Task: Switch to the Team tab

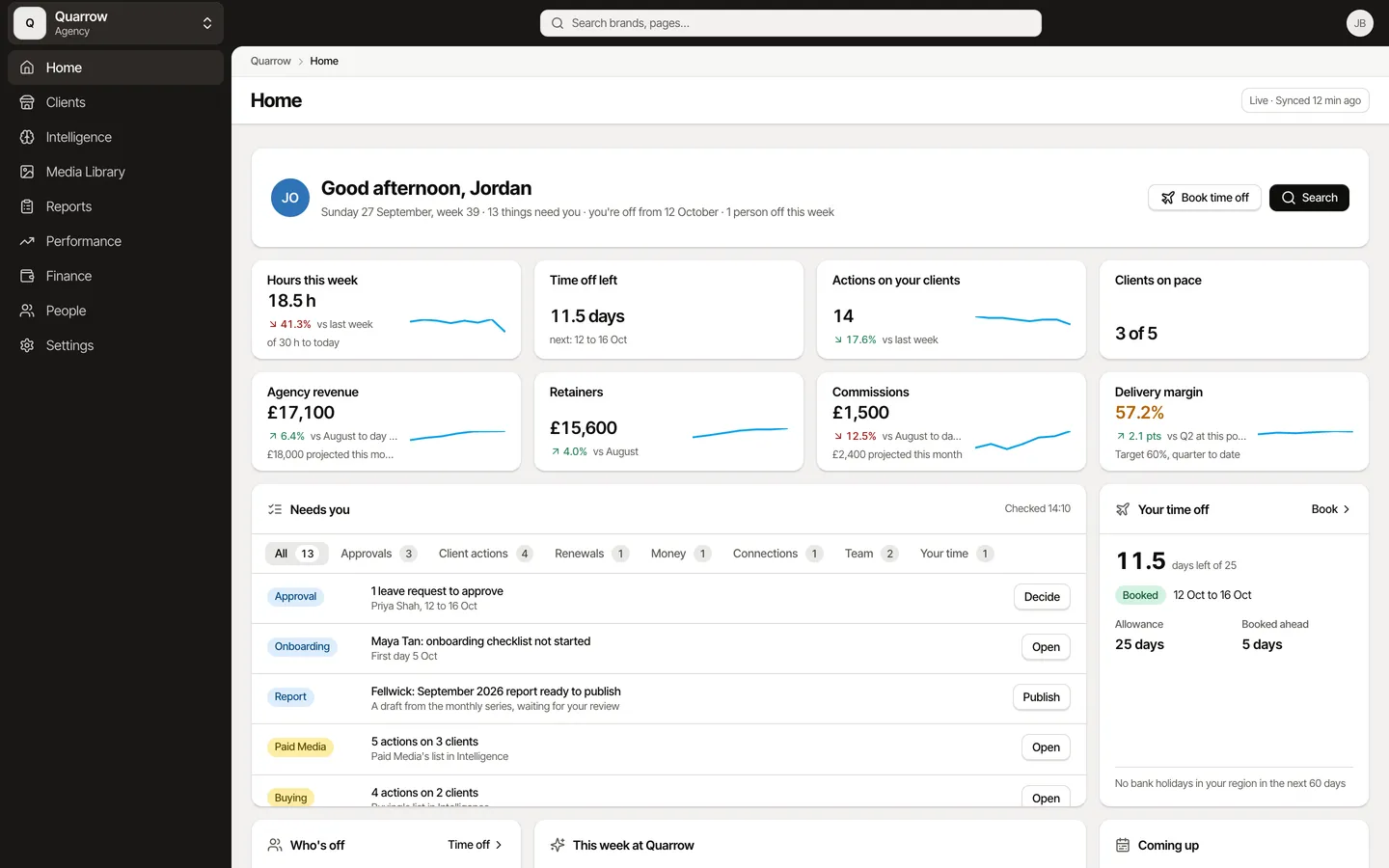Action: pos(871,554)
